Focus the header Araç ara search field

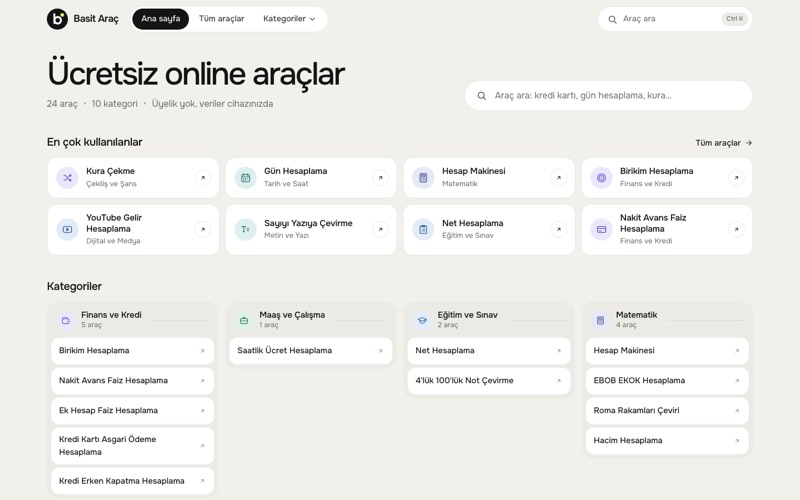[675, 19]
